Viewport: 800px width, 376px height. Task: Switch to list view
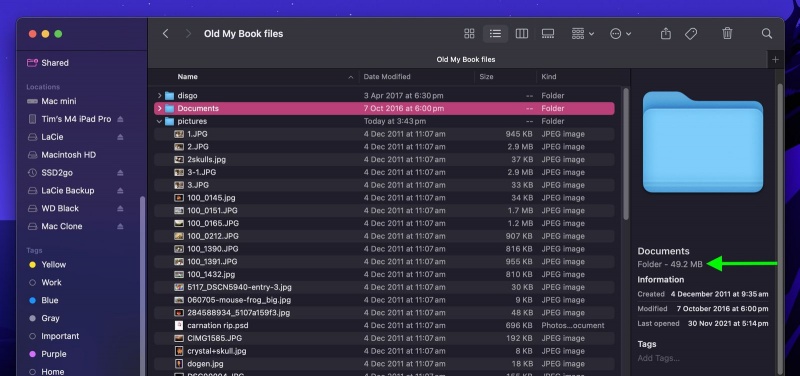[495, 34]
